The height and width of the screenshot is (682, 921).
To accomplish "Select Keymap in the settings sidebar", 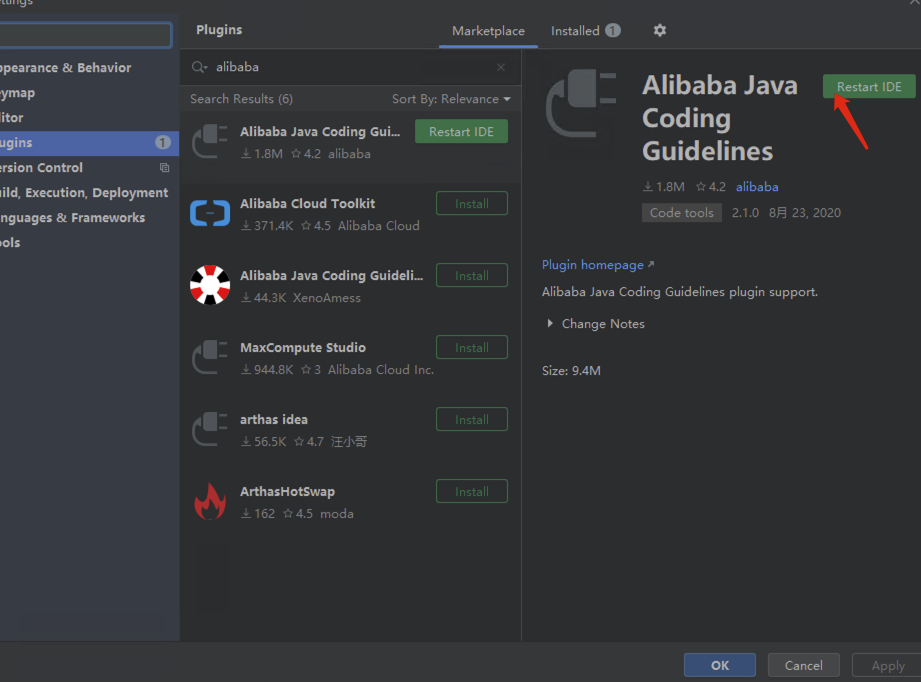I will (x=89, y=93).
